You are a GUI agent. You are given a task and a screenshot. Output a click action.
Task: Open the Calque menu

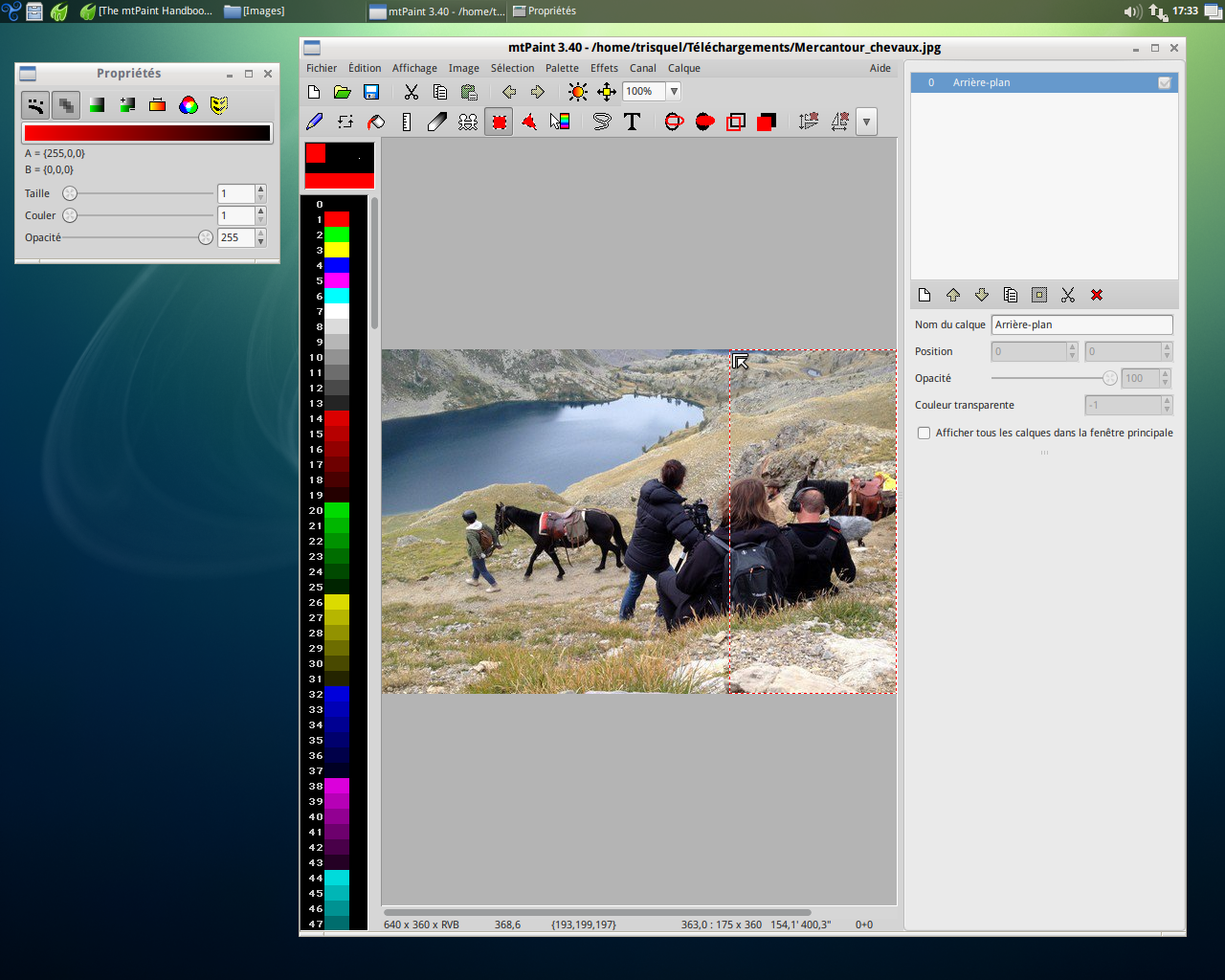[684, 68]
